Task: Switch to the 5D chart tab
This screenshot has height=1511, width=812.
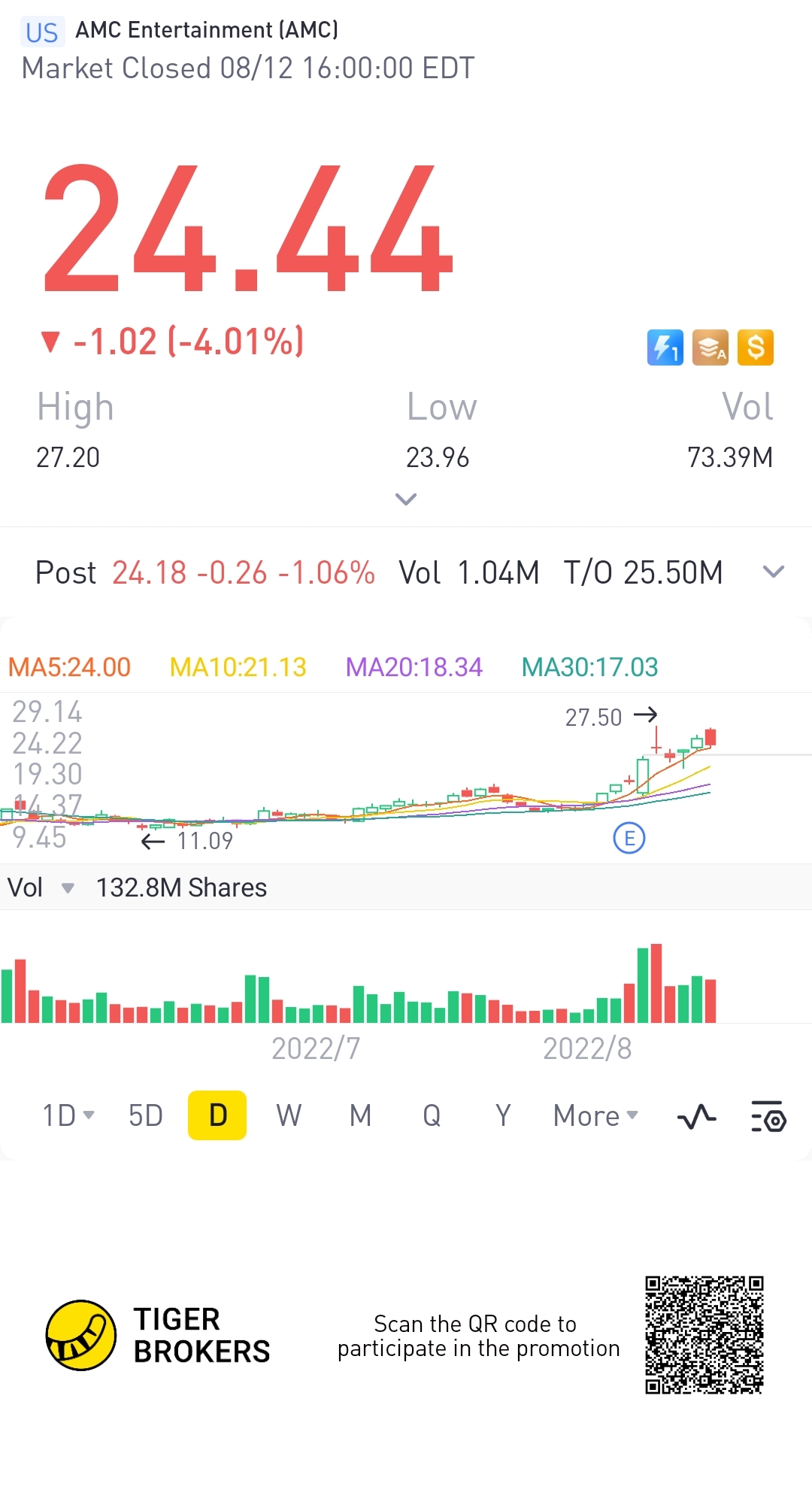Action: (146, 1115)
